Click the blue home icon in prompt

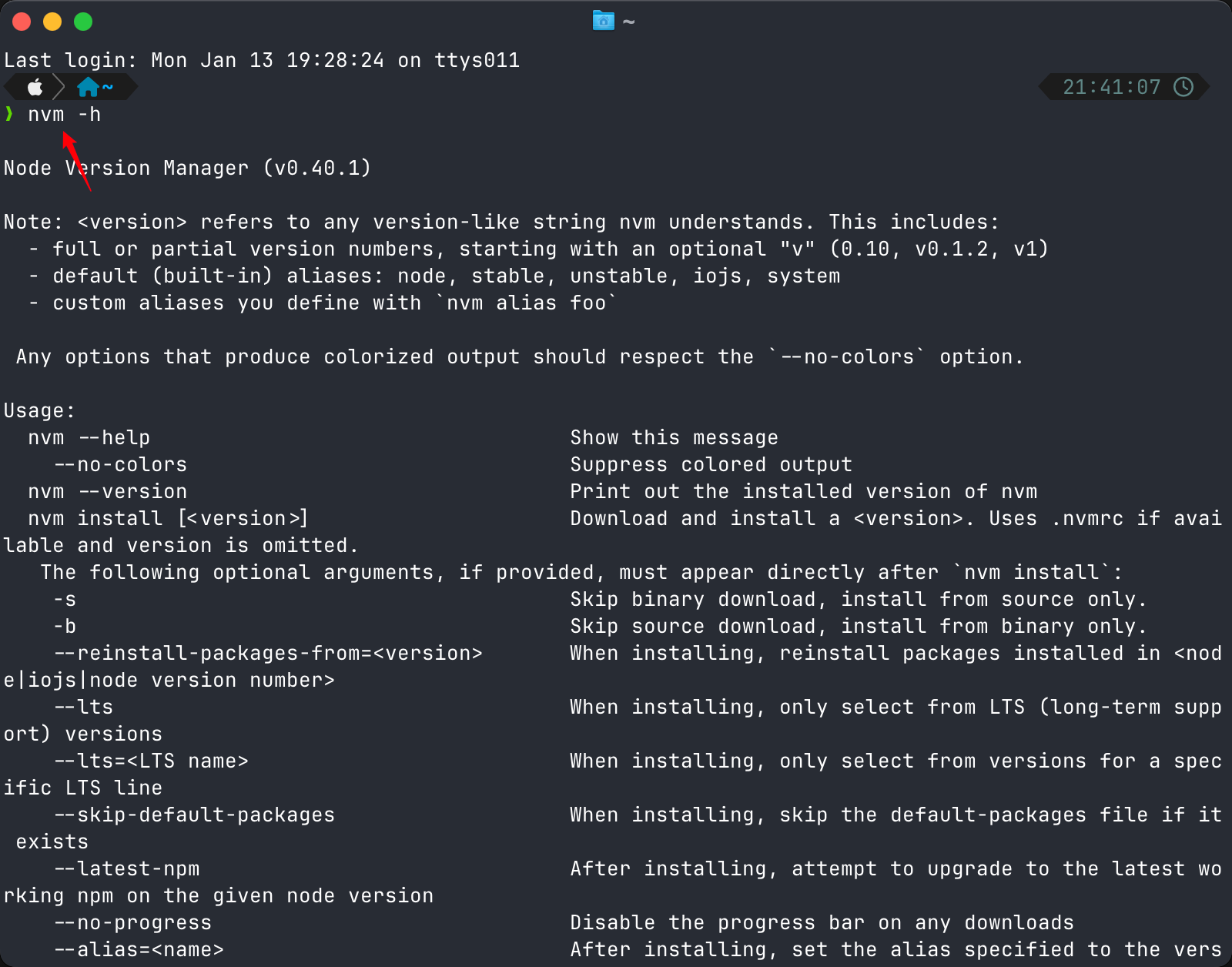[89, 87]
